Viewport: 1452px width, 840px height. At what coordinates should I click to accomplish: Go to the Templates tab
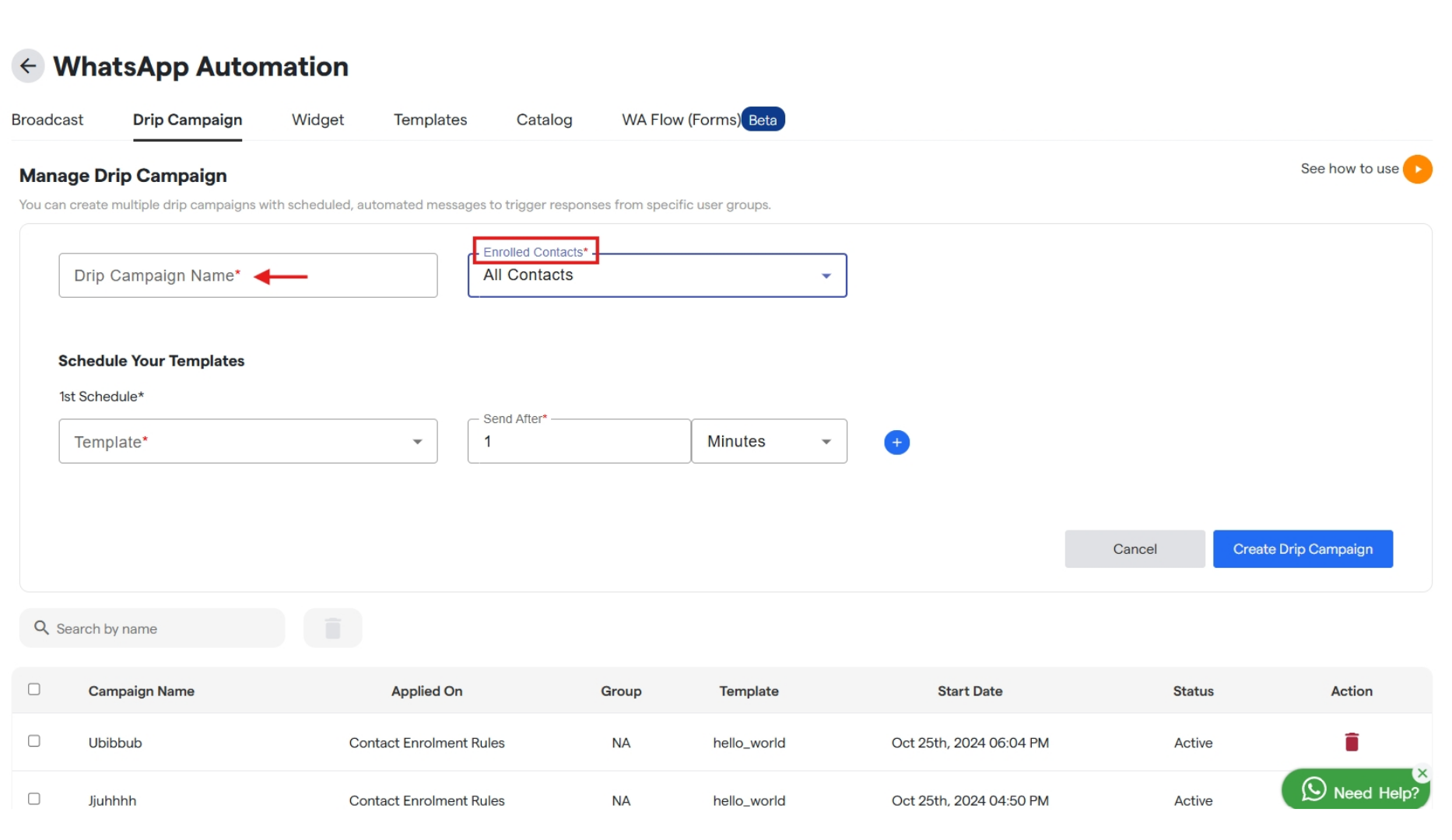click(430, 120)
